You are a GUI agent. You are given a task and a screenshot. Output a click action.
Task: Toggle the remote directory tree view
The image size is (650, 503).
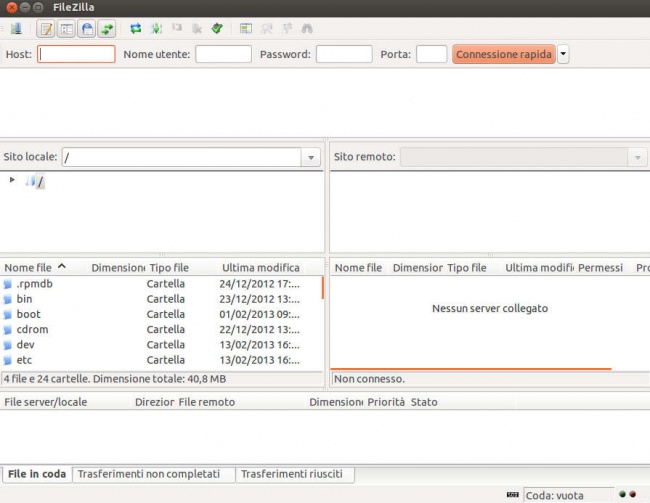point(87,29)
